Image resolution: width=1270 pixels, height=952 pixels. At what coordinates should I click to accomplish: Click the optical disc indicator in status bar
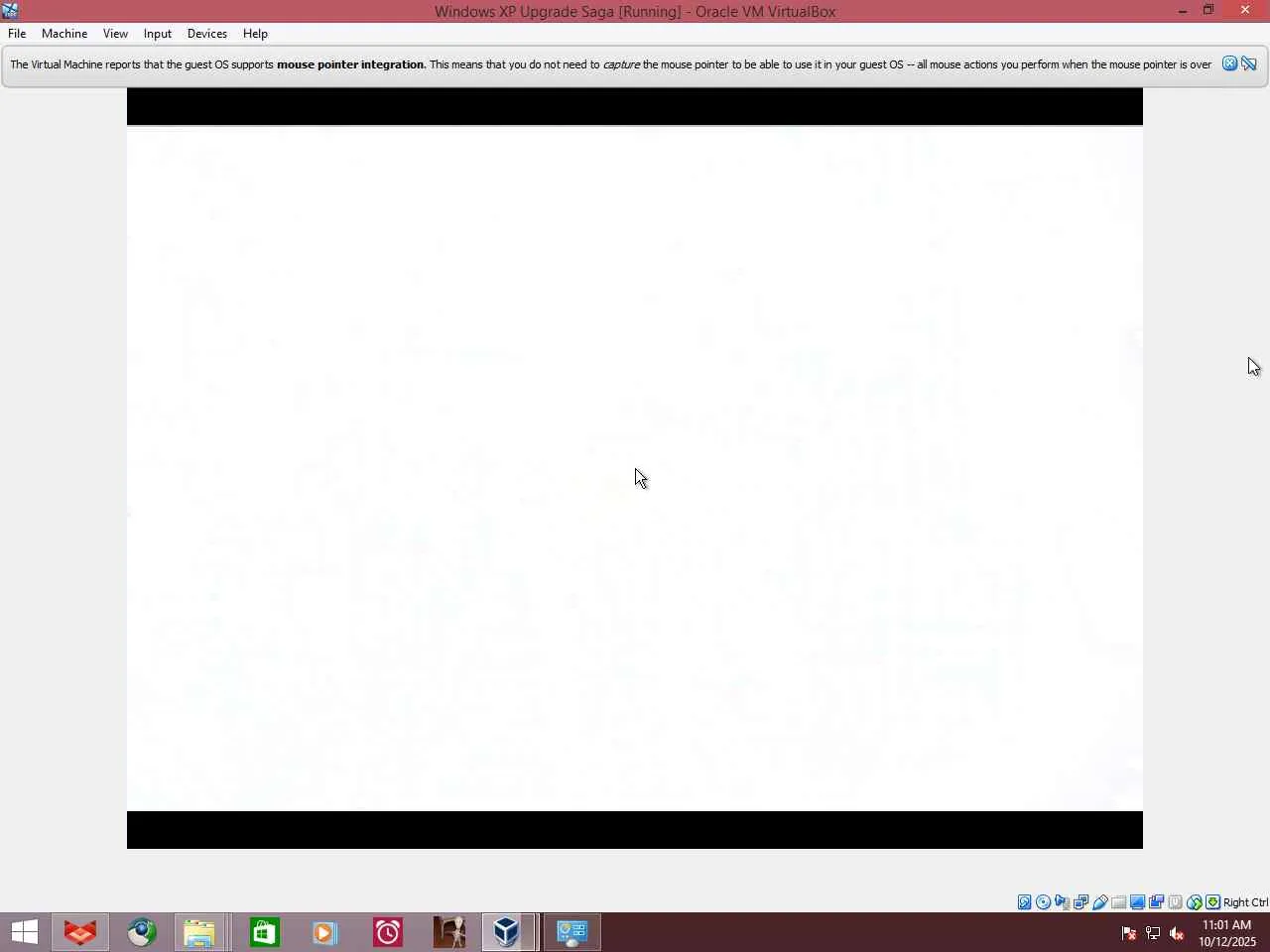click(x=1044, y=902)
